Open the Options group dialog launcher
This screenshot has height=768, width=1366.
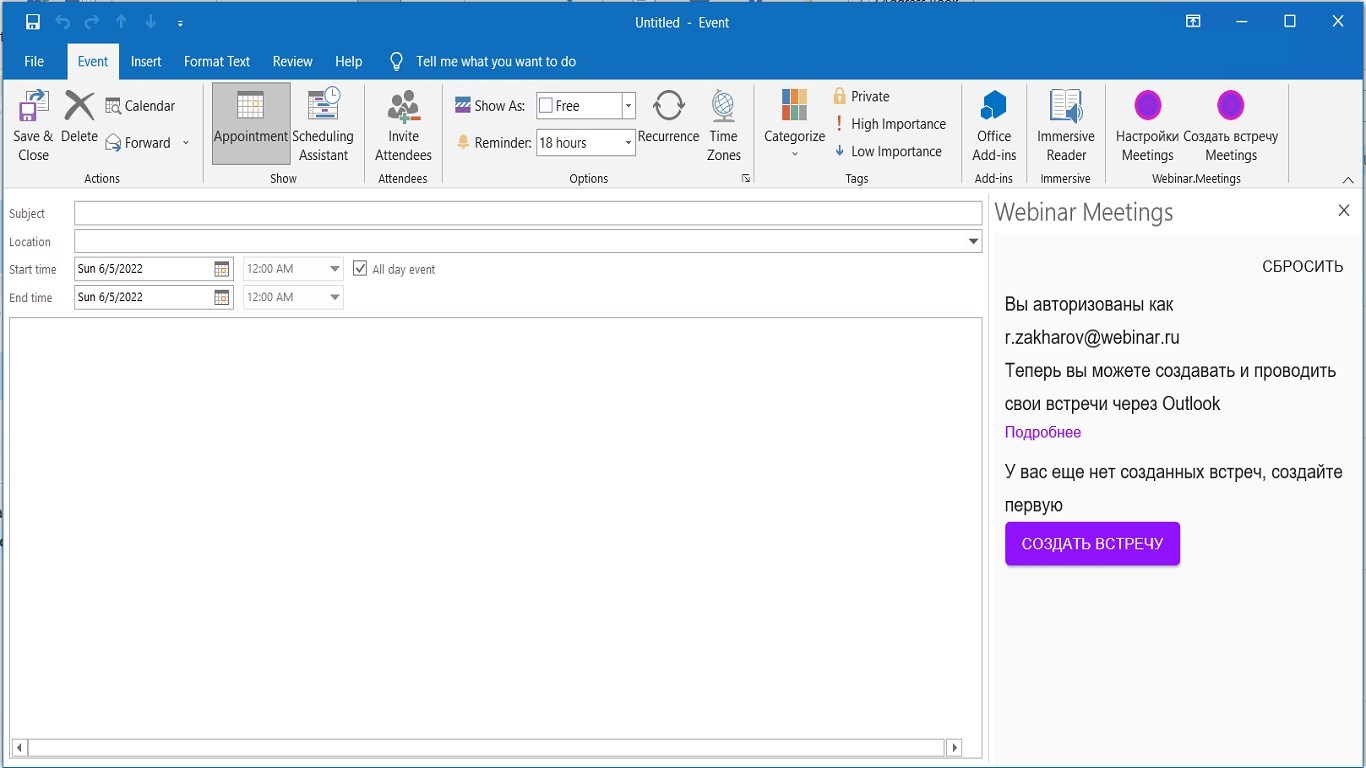pyautogui.click(x=745, y=179)
